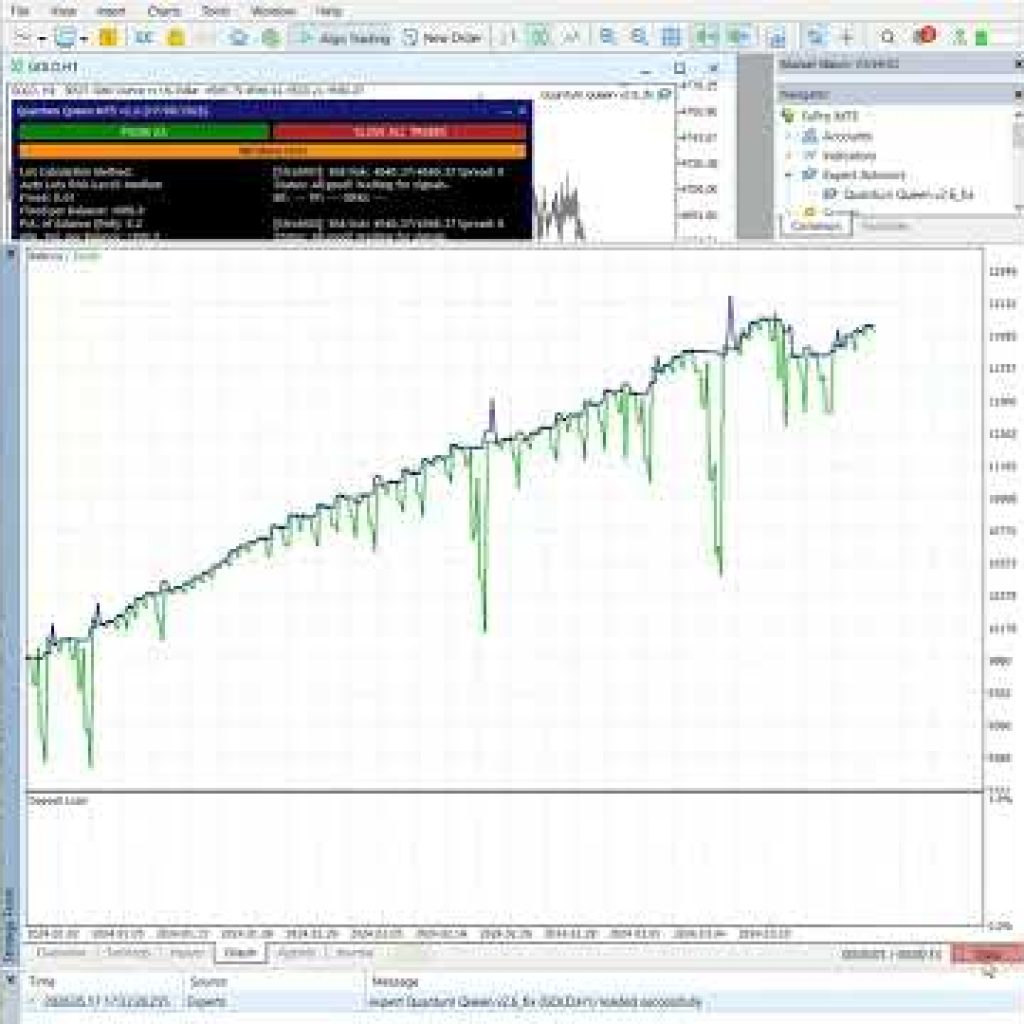The width and height of the screenshot is (1024, 1024).
Task: Click the New Order button
Action: click(x=442, y=38)
